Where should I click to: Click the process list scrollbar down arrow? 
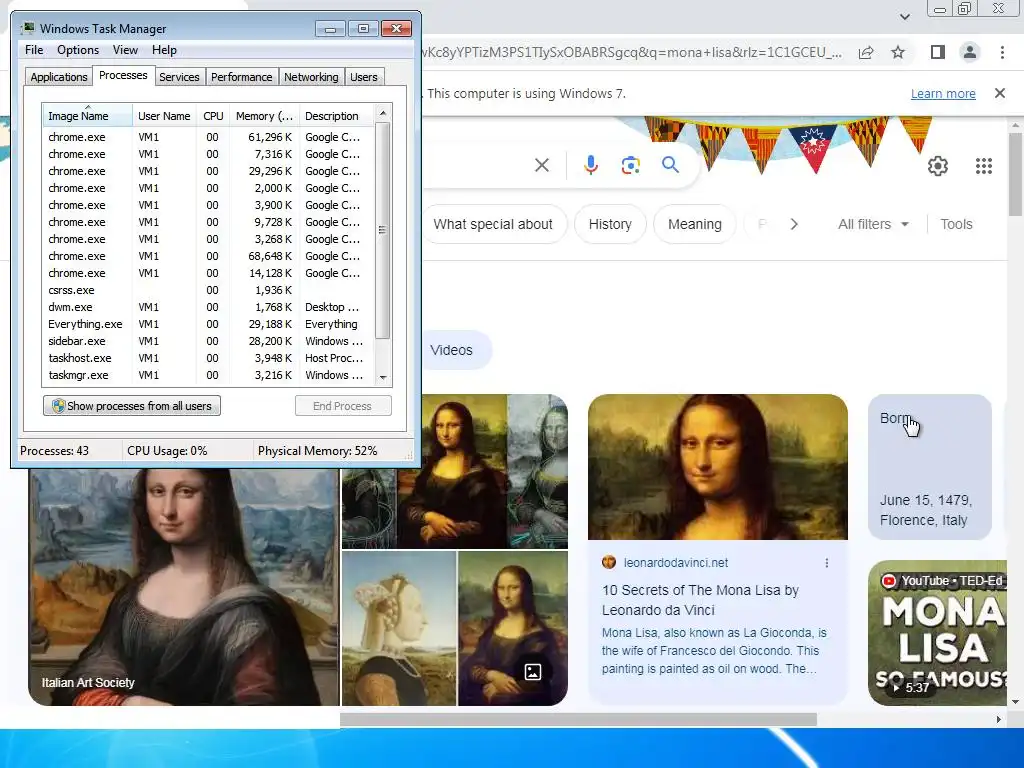(383, 377)
